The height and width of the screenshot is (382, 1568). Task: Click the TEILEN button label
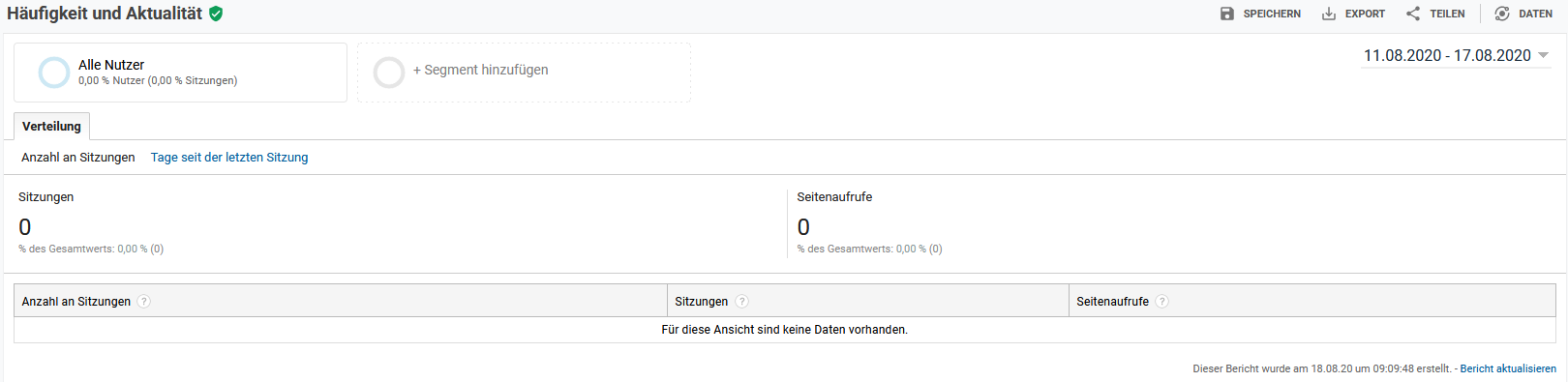[1447, 14]
